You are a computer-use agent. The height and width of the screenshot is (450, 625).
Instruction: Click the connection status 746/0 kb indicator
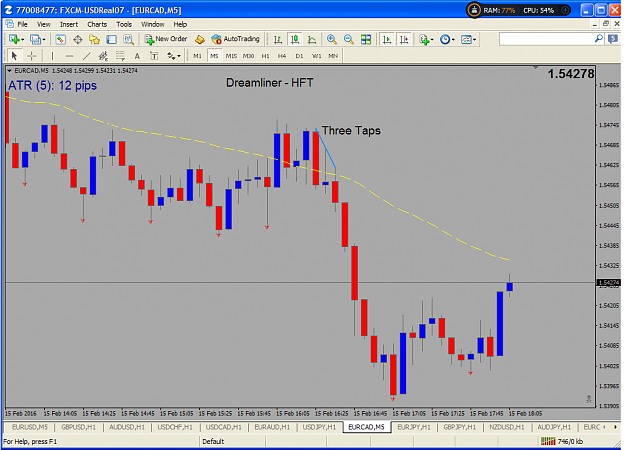tap(562, 441)
